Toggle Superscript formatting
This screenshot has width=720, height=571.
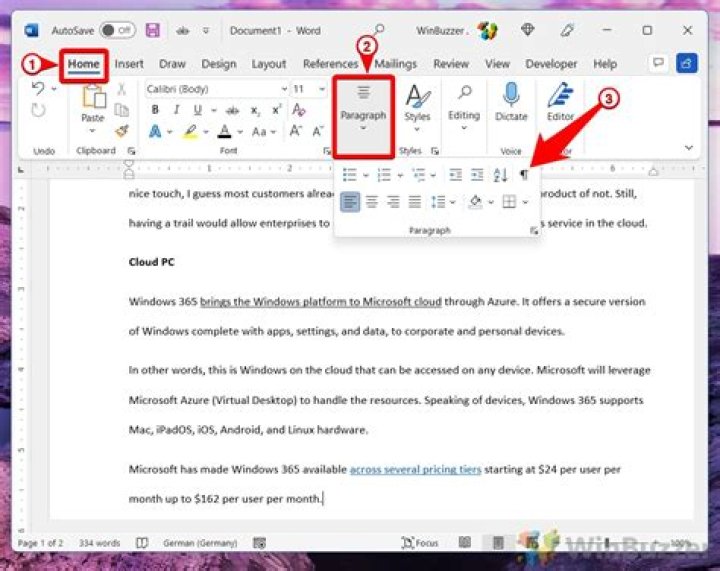point(276,110)
